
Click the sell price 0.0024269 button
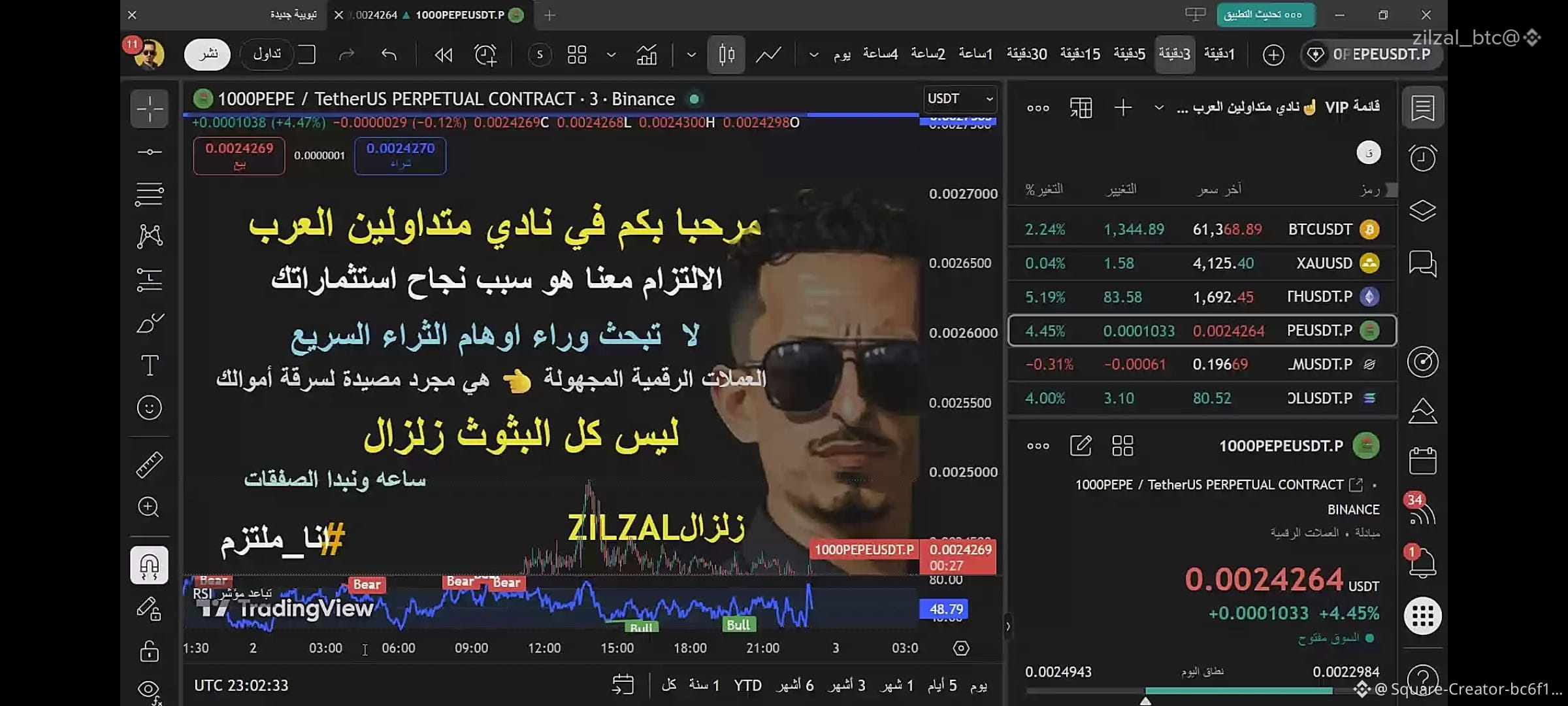(239, 156)
